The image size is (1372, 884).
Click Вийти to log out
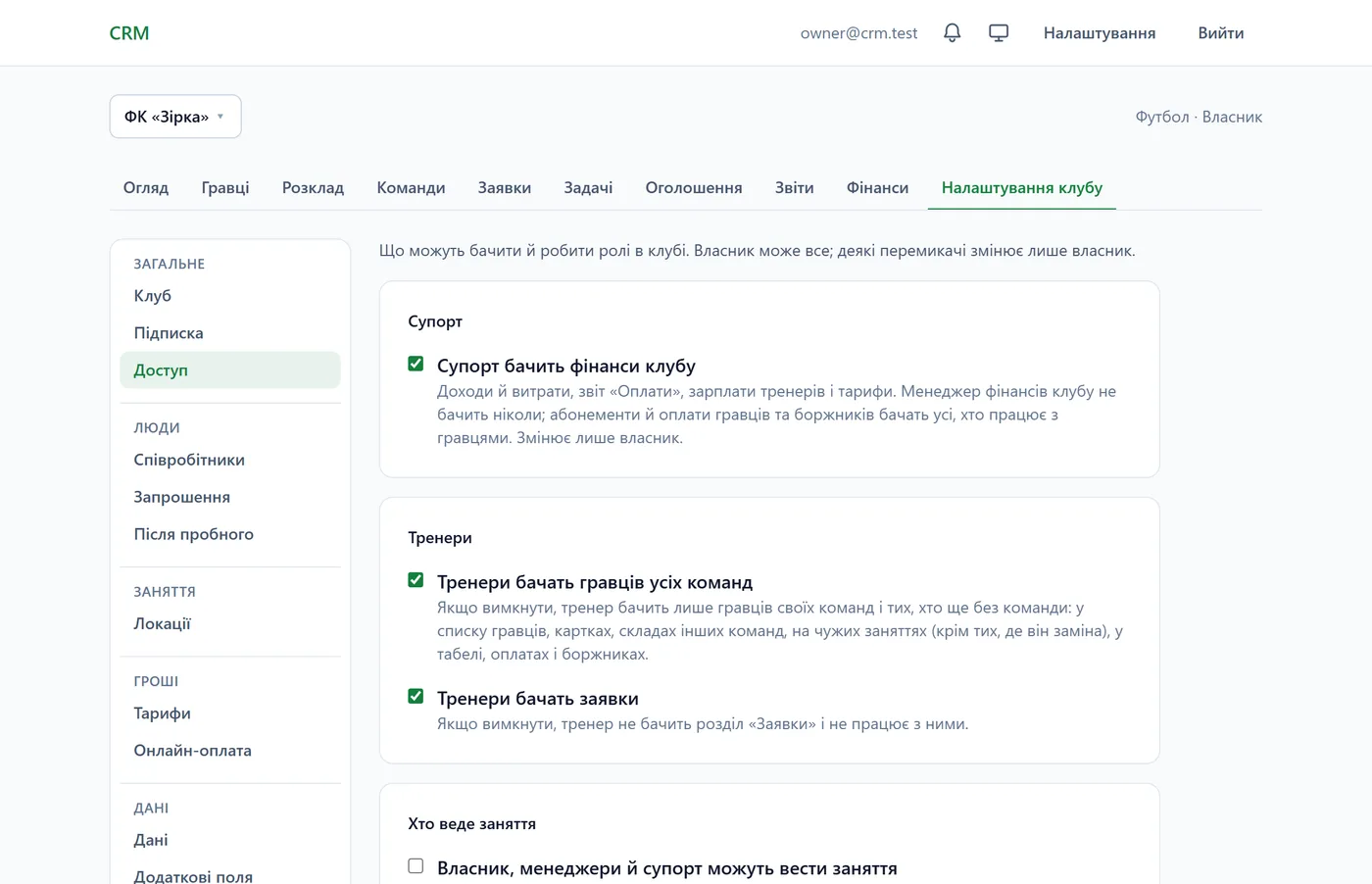point(1221,33)
